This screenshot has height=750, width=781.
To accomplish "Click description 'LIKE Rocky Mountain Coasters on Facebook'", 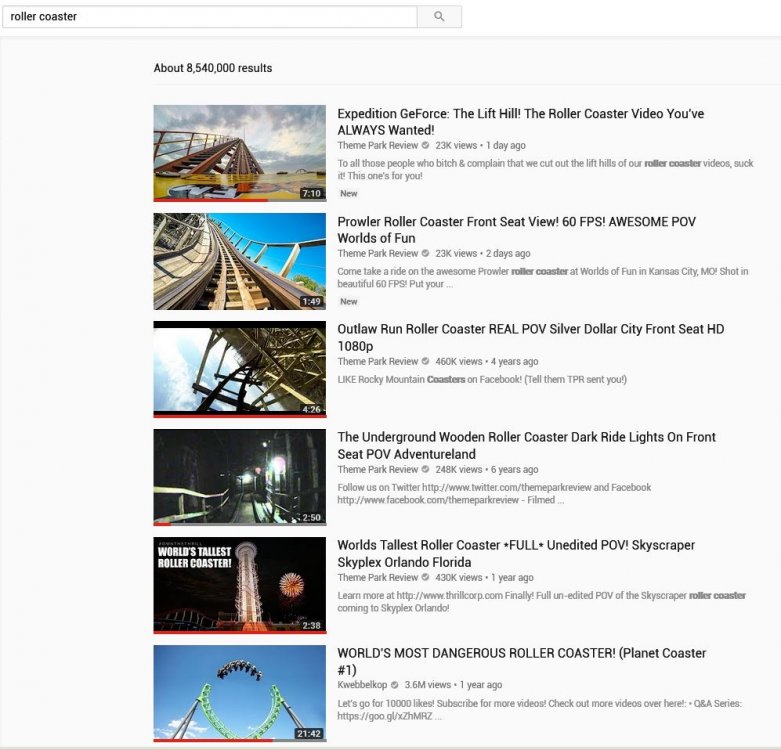I will pyautogui.click(x=482, y=379).
